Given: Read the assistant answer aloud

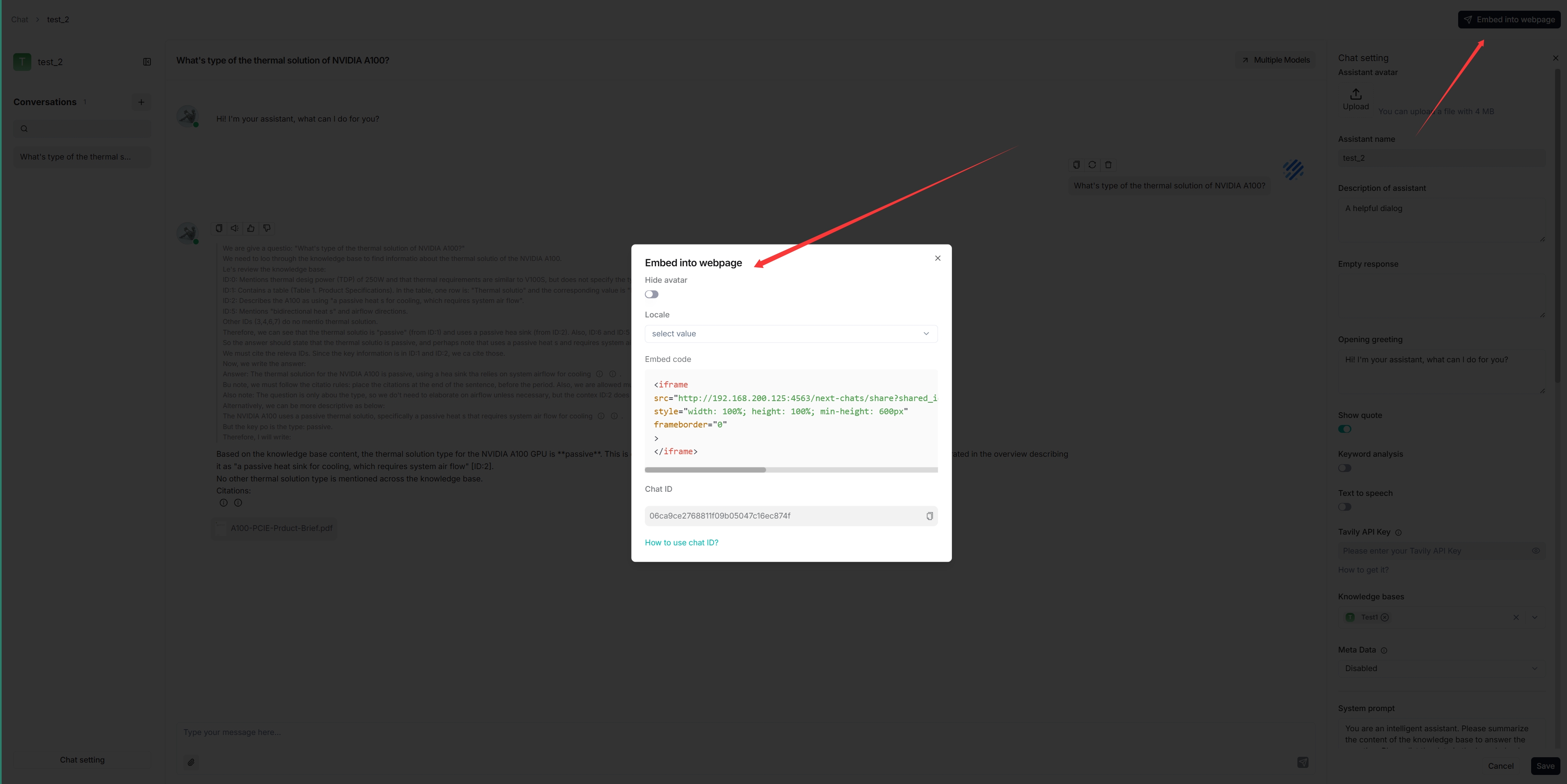Looking at the screenshot, I should 235,228.
